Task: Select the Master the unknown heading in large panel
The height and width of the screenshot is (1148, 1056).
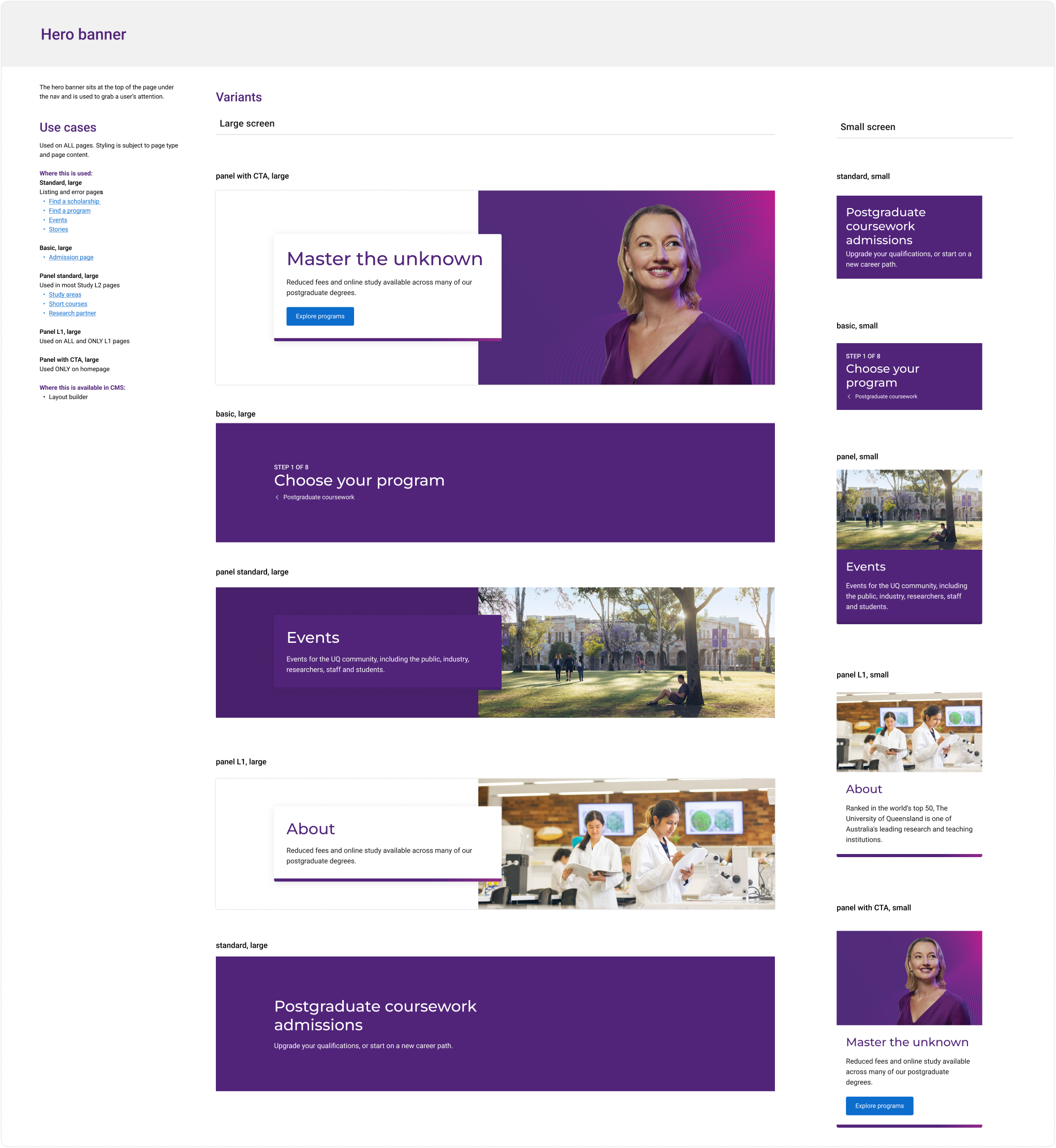Action: click(x=384, y=259)
